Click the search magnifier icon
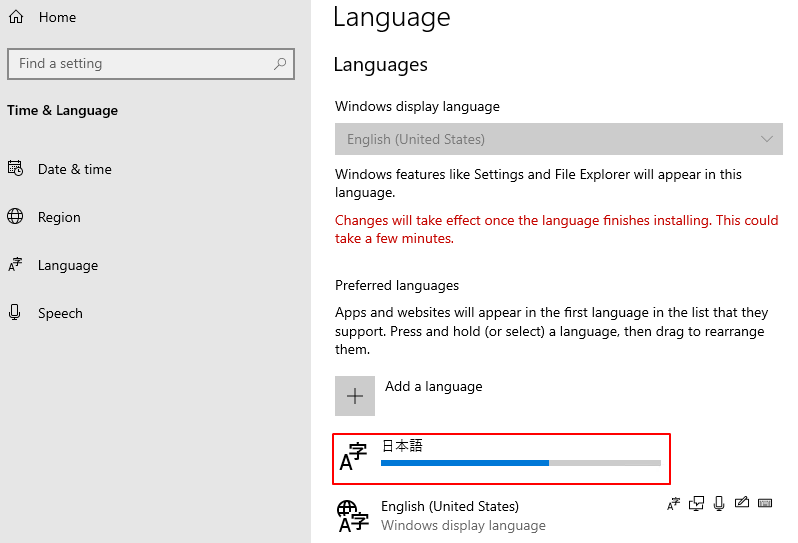Screen dimensions: 798x543 281,63
